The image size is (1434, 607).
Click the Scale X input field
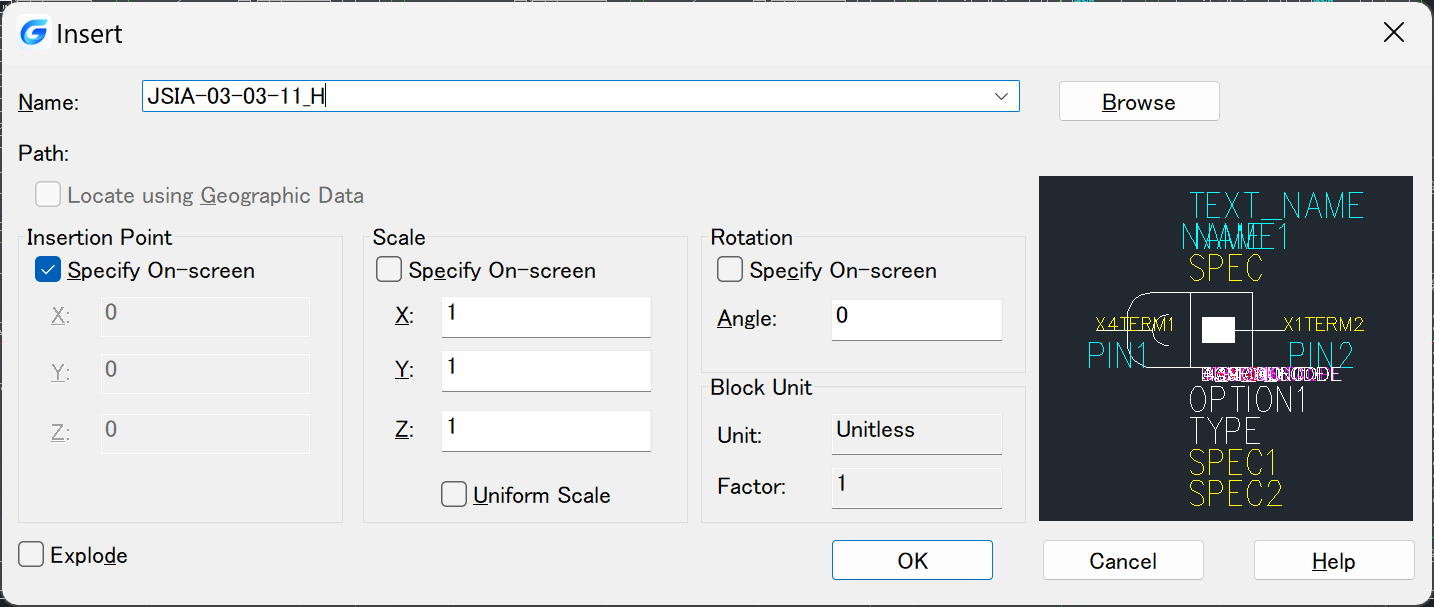546,316
